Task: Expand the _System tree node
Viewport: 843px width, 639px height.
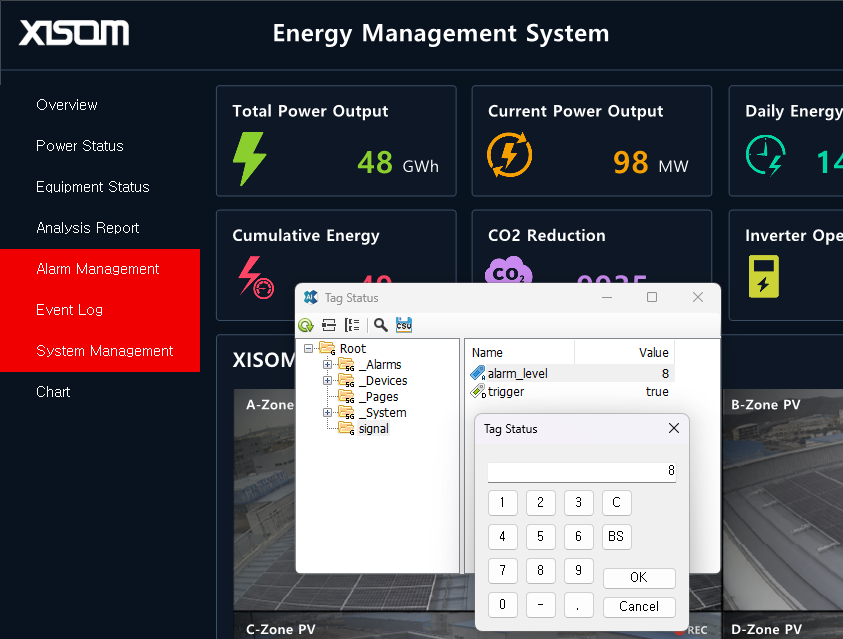Action: [327, 413]
